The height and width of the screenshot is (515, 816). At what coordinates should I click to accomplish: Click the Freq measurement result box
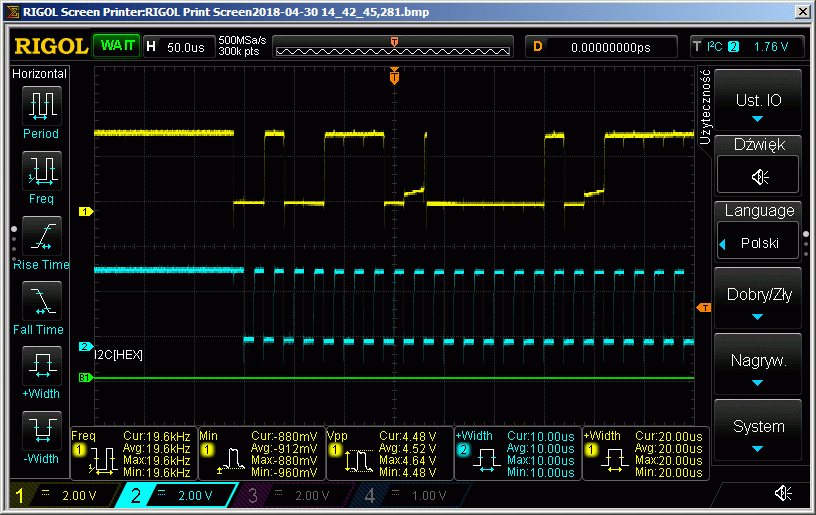(134, 454)
